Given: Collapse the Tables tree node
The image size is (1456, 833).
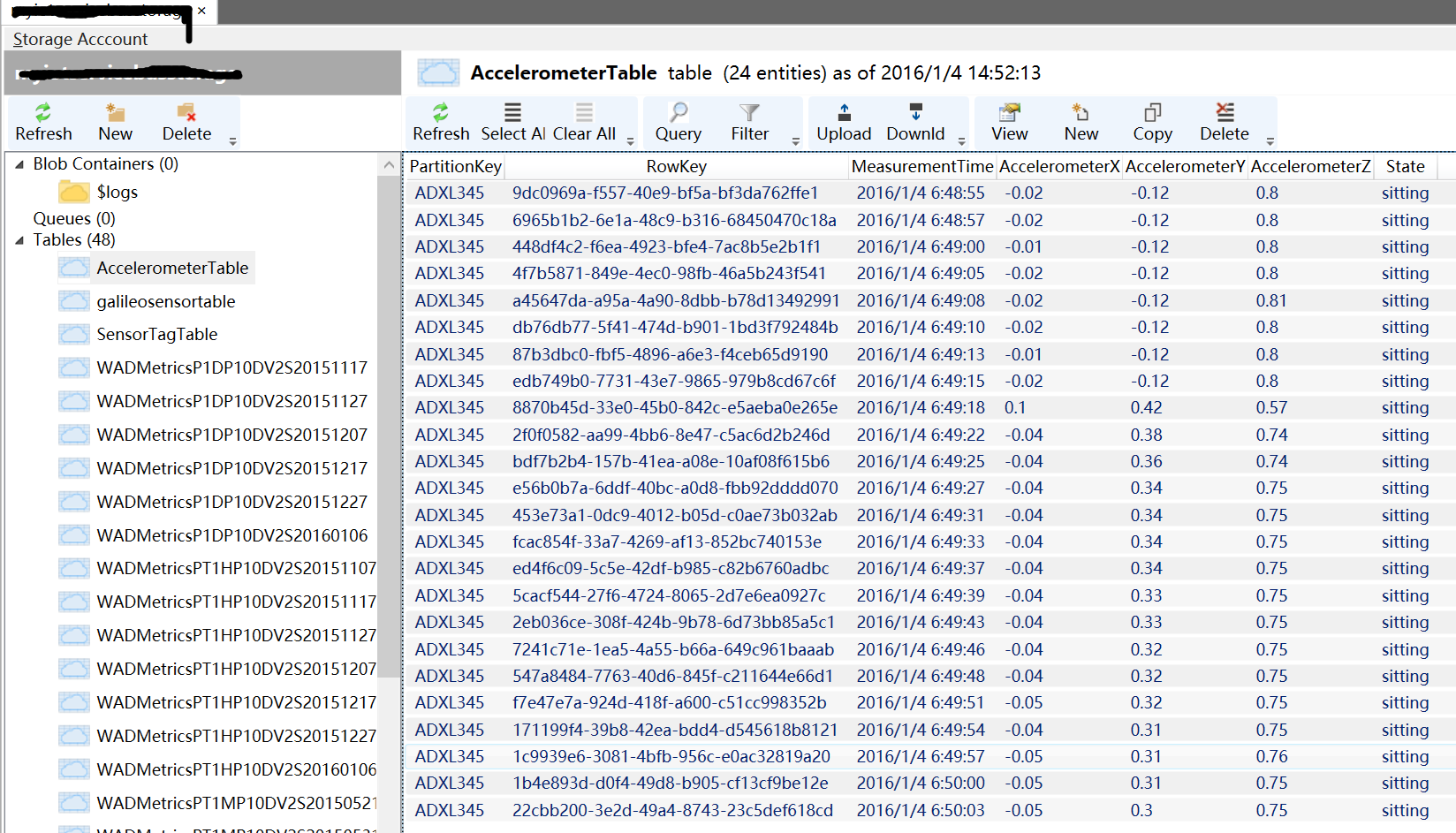Looking at the screenshot, I should (20, 239).
